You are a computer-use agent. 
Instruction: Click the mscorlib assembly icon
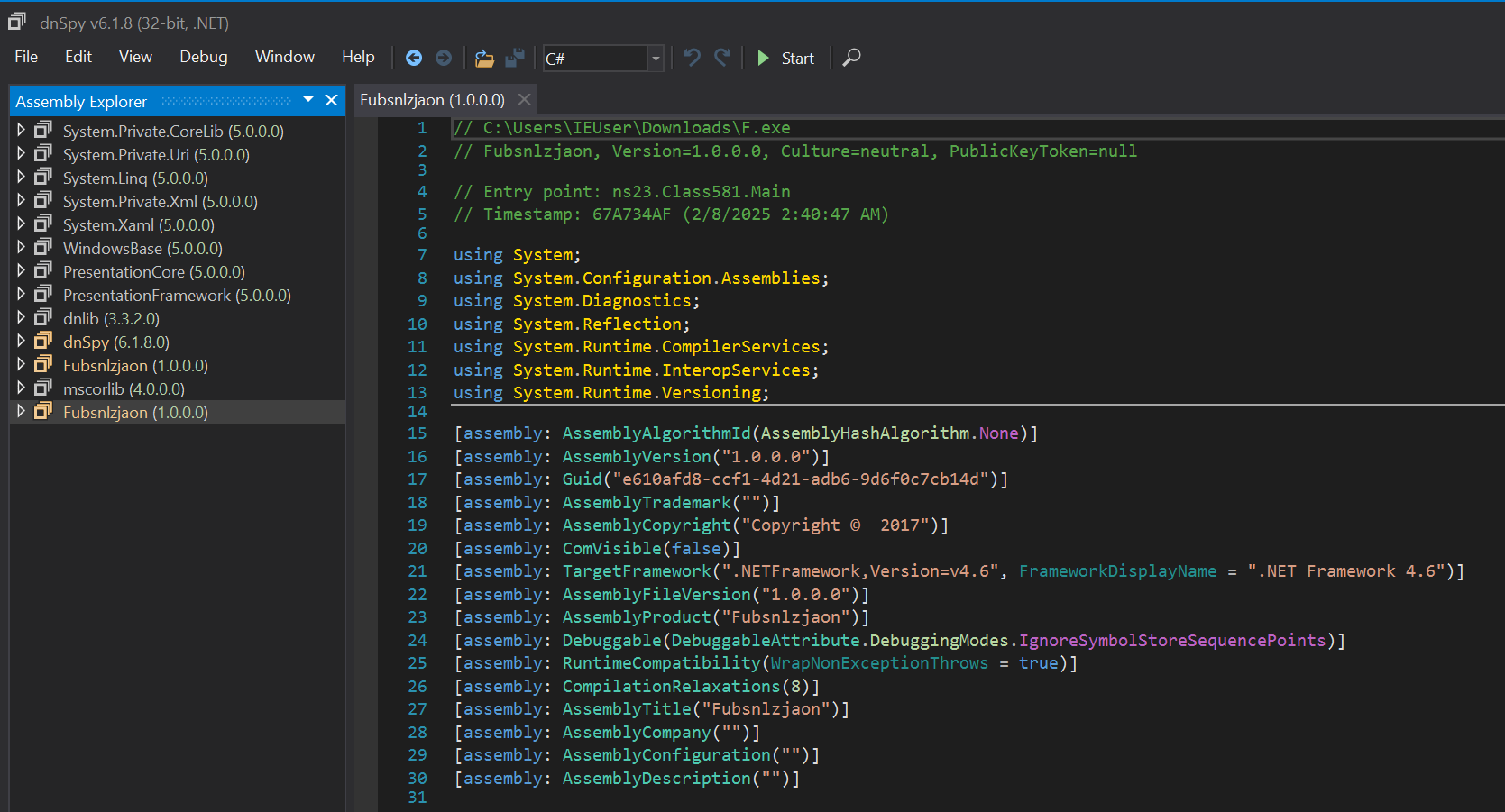(42, 388)
